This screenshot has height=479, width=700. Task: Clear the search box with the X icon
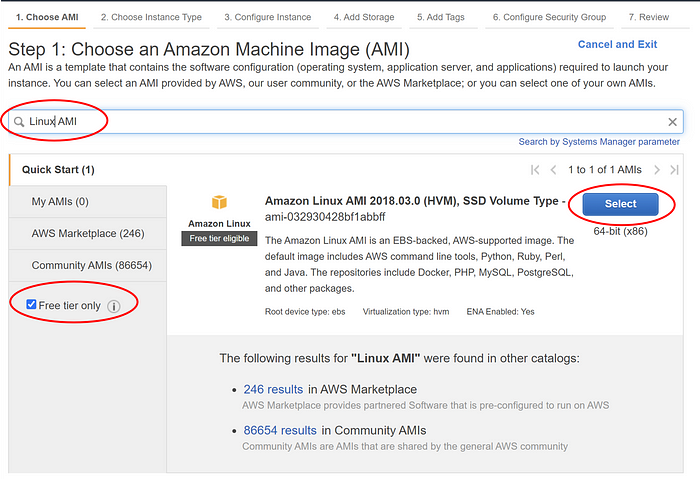(x=672, y=122)
